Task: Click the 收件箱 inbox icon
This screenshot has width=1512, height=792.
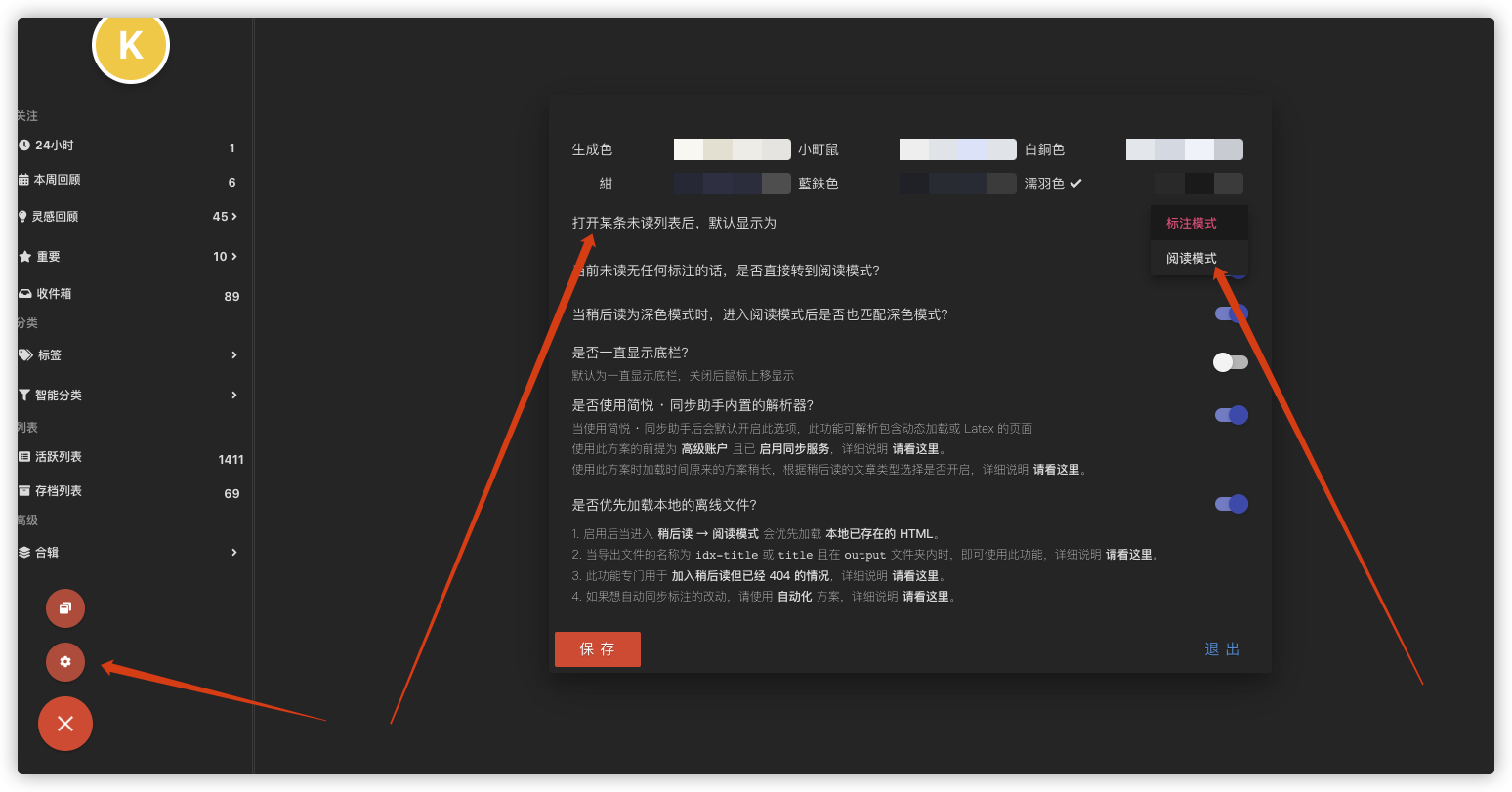Action: [25, 294]
